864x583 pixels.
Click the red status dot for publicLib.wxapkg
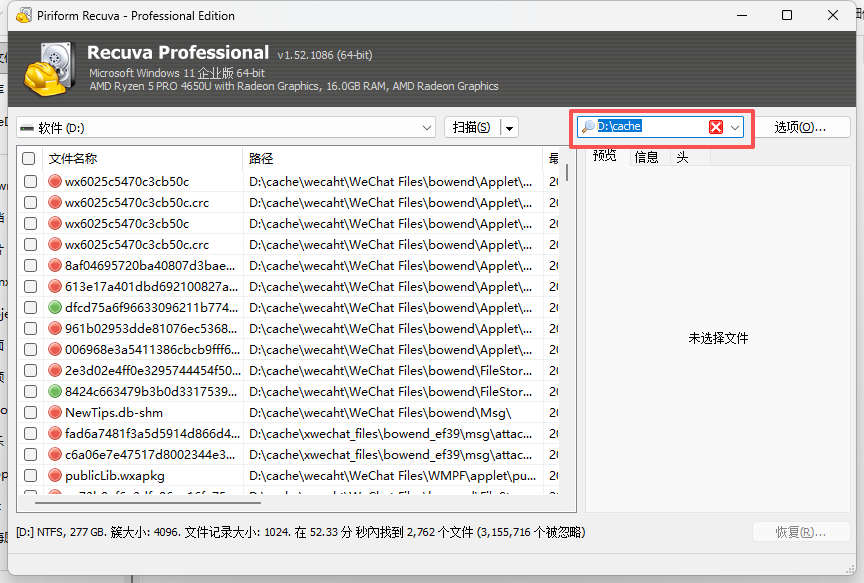pyautogui.click(x=55, y=475)
